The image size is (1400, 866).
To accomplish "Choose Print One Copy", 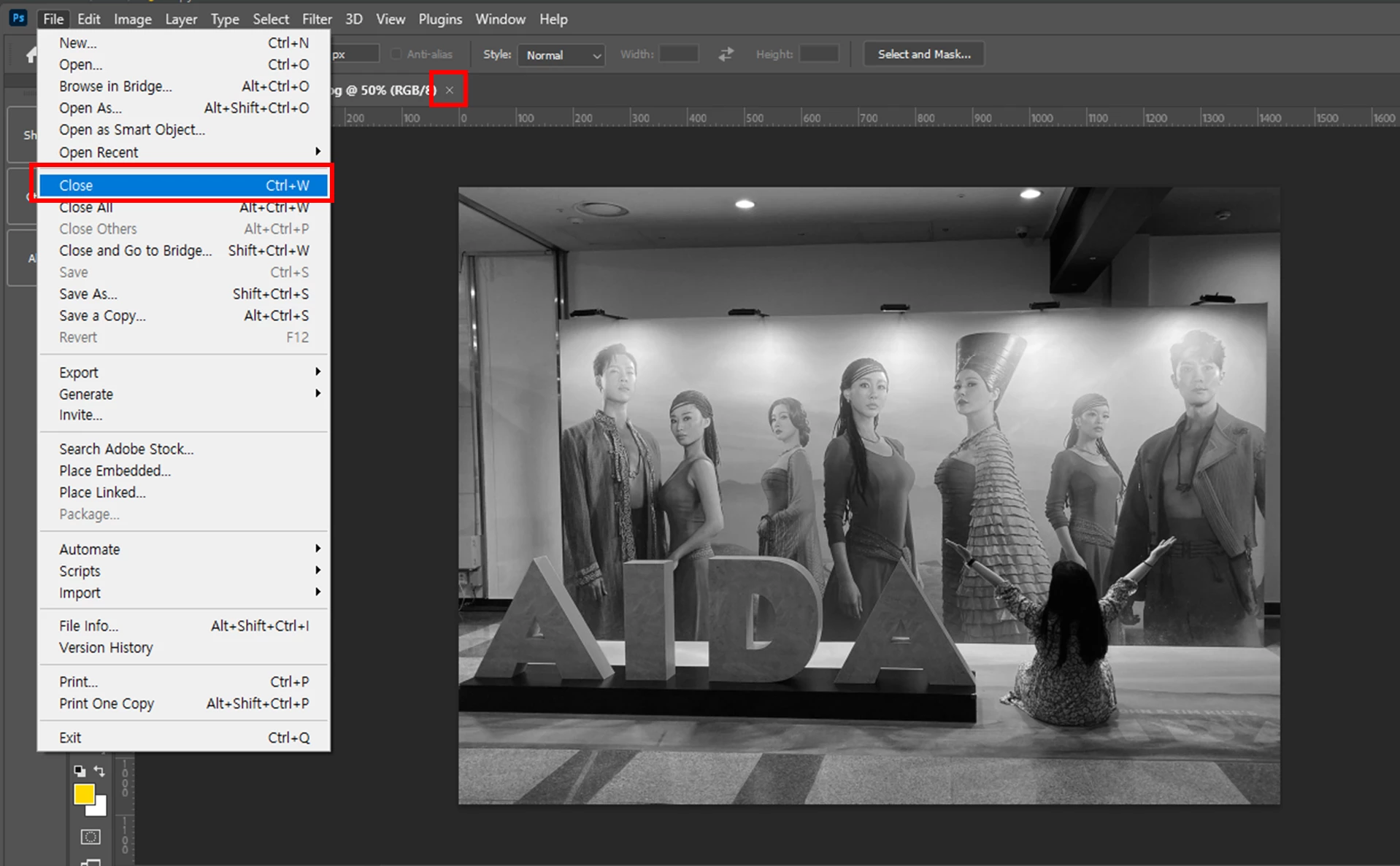I will pyautogui.click(x=184, y=703).
